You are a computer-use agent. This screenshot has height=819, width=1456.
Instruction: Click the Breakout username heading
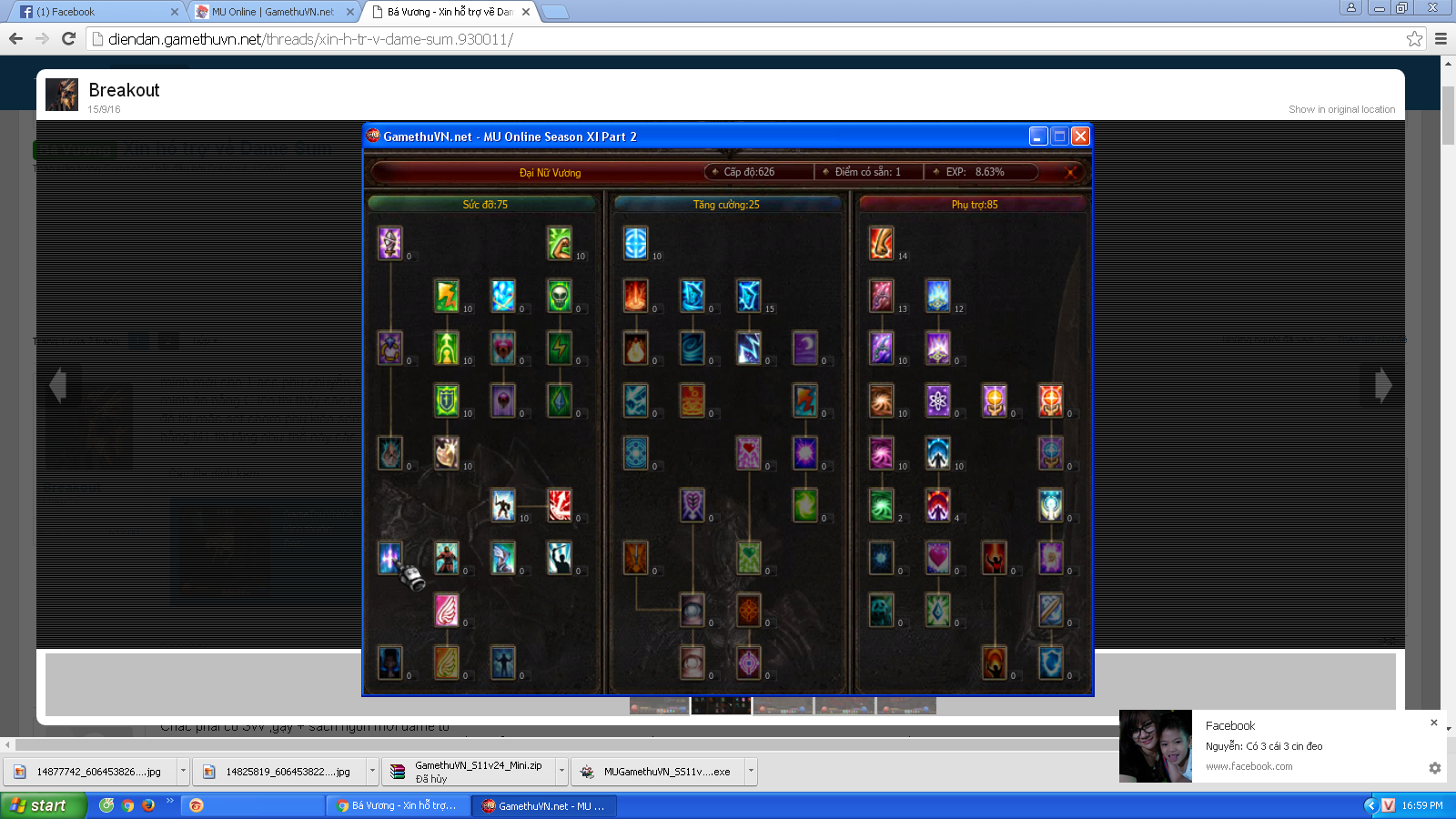coord(124,90)
